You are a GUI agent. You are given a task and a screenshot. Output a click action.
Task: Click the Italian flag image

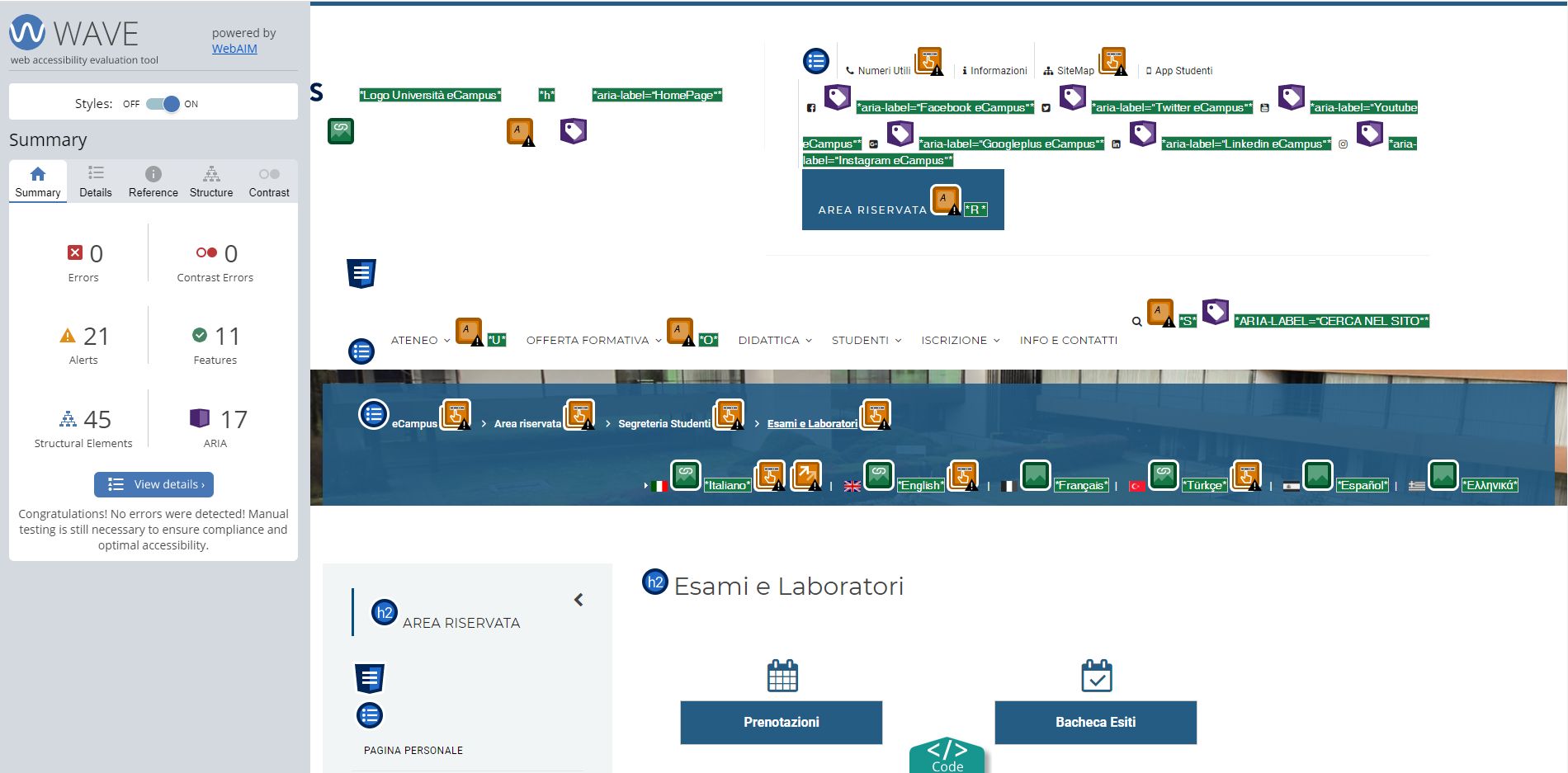click(659, 486)
